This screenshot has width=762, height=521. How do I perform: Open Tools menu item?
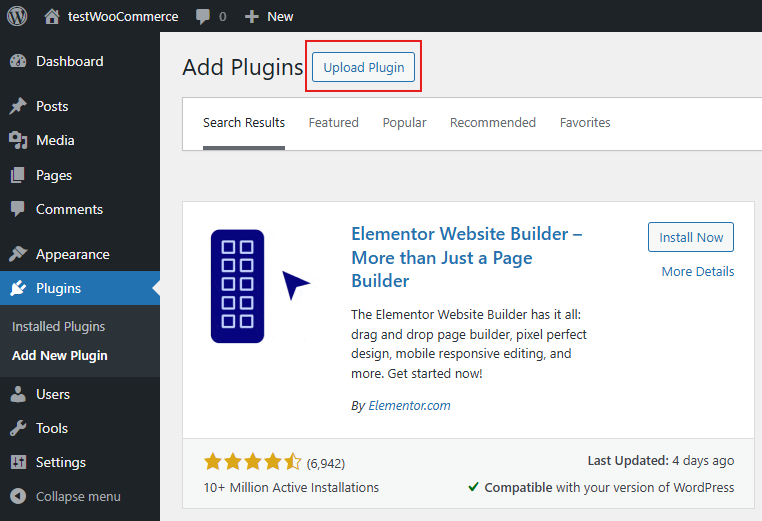coord(80,428)
